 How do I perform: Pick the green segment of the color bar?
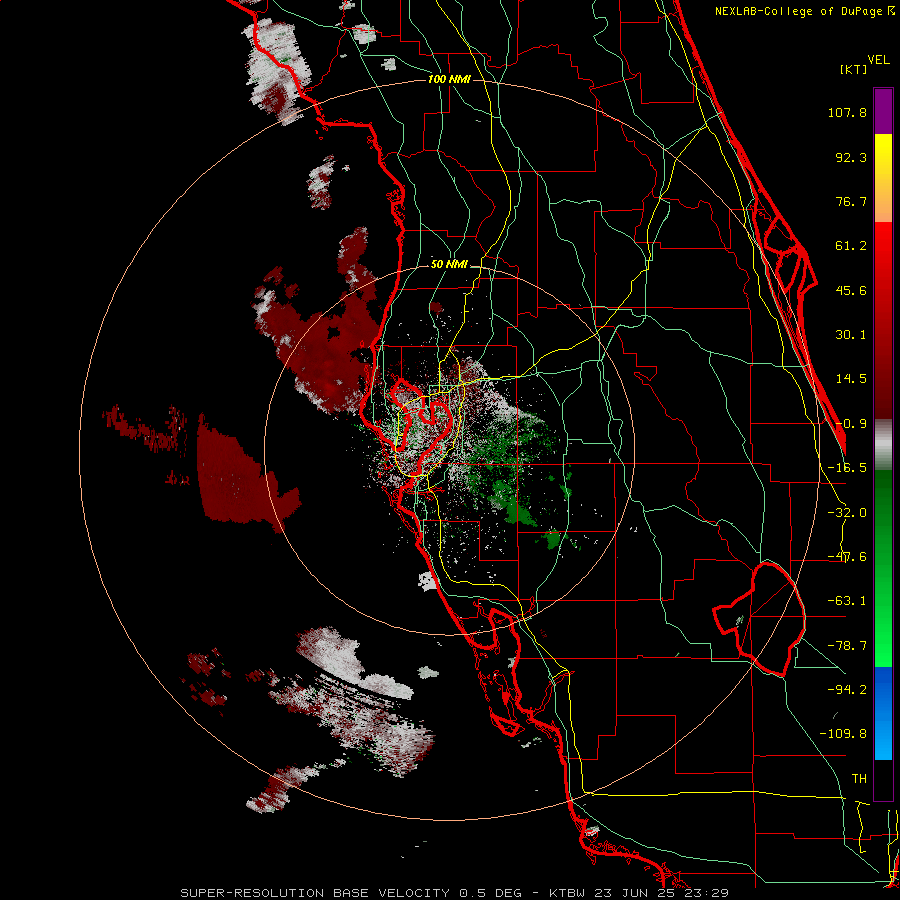pos(883,568)
